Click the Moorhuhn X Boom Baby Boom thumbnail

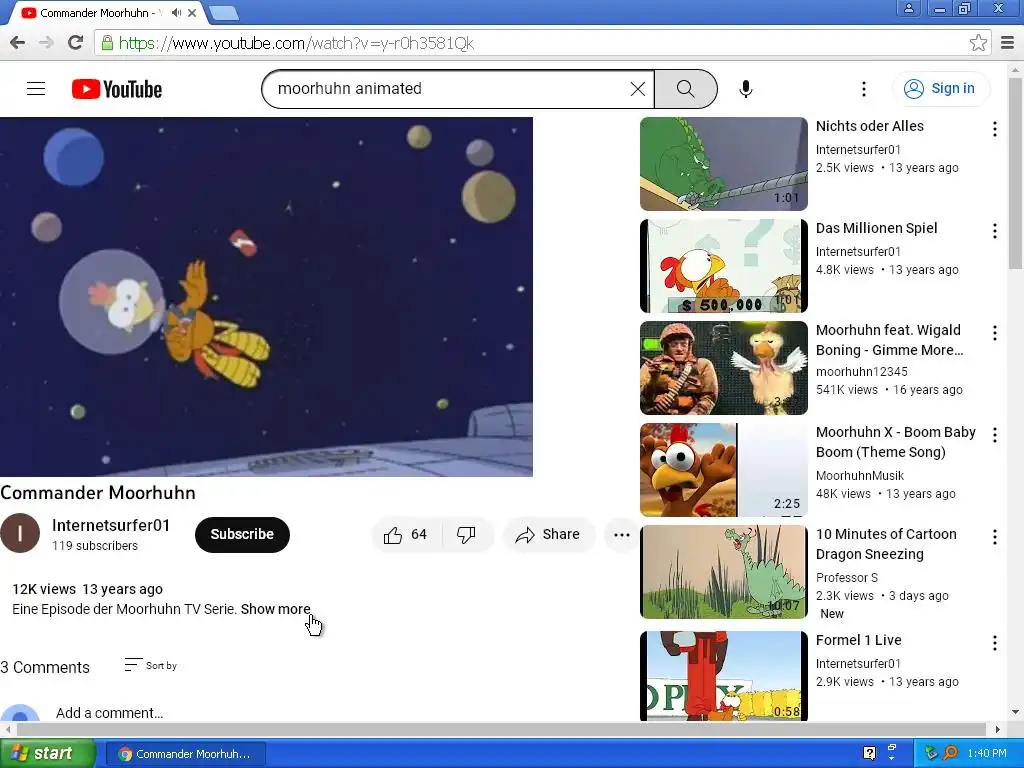coord(724,470)
